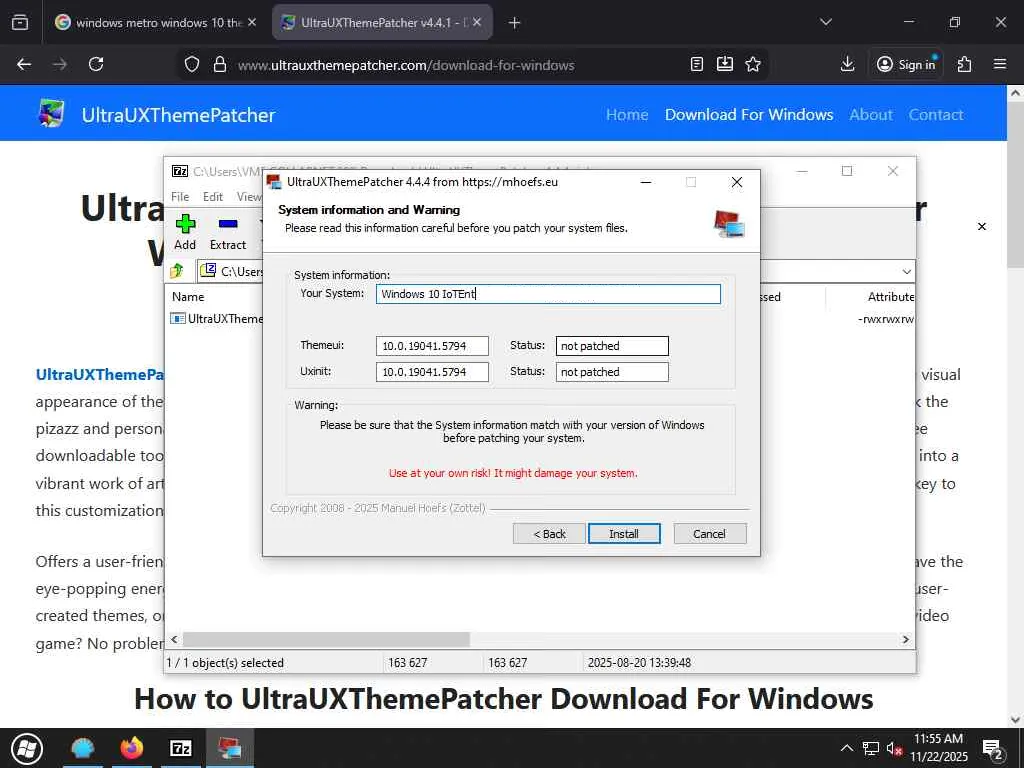This screenshot has width=1024, height=768.
Task: Click the Themeui status 'not patched' box
Action: tap(612, 346)
